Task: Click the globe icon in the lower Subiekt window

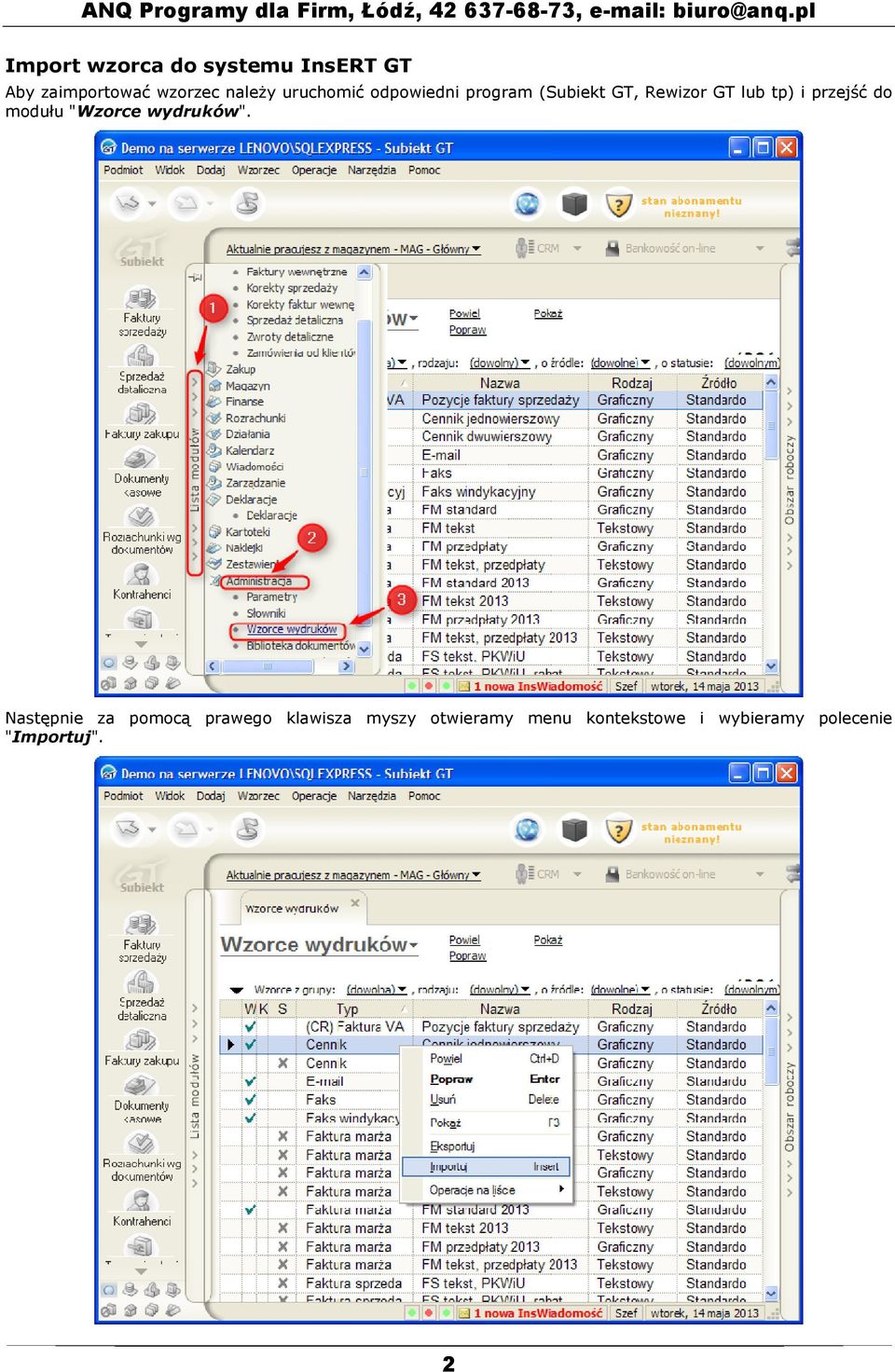Action: [x=528, y=830]
